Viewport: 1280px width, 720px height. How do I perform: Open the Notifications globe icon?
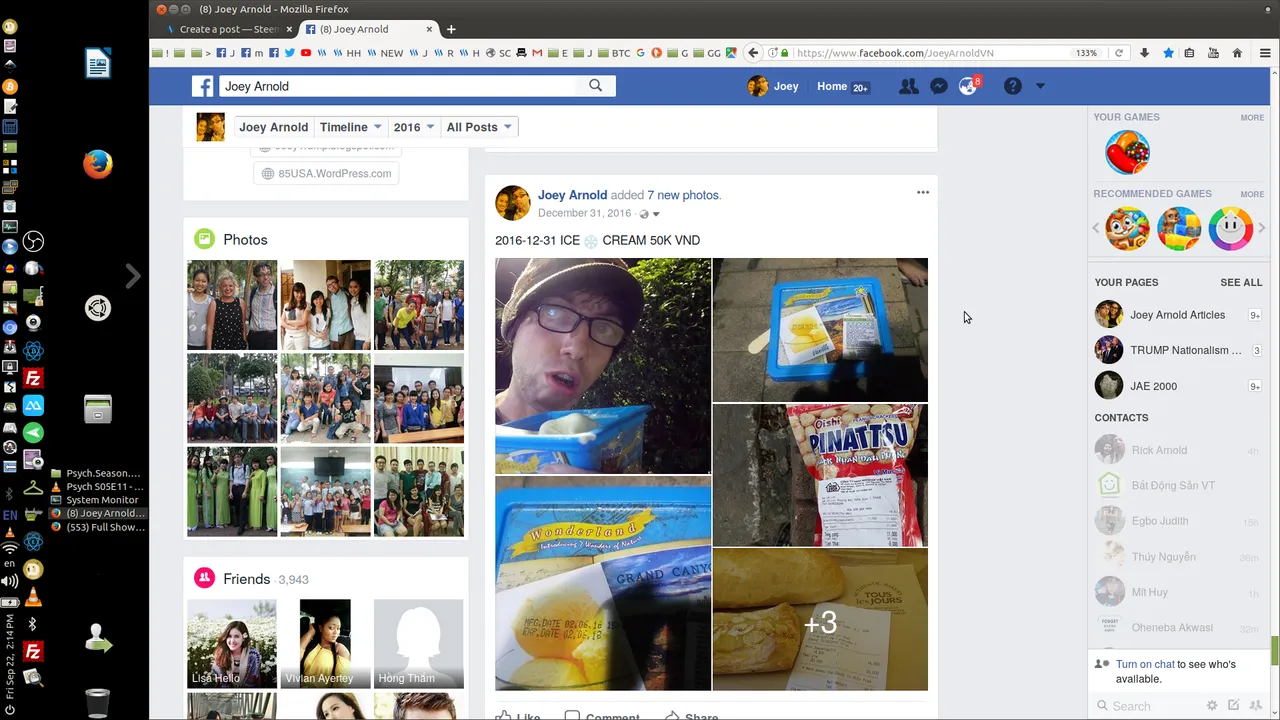[967, 87]
